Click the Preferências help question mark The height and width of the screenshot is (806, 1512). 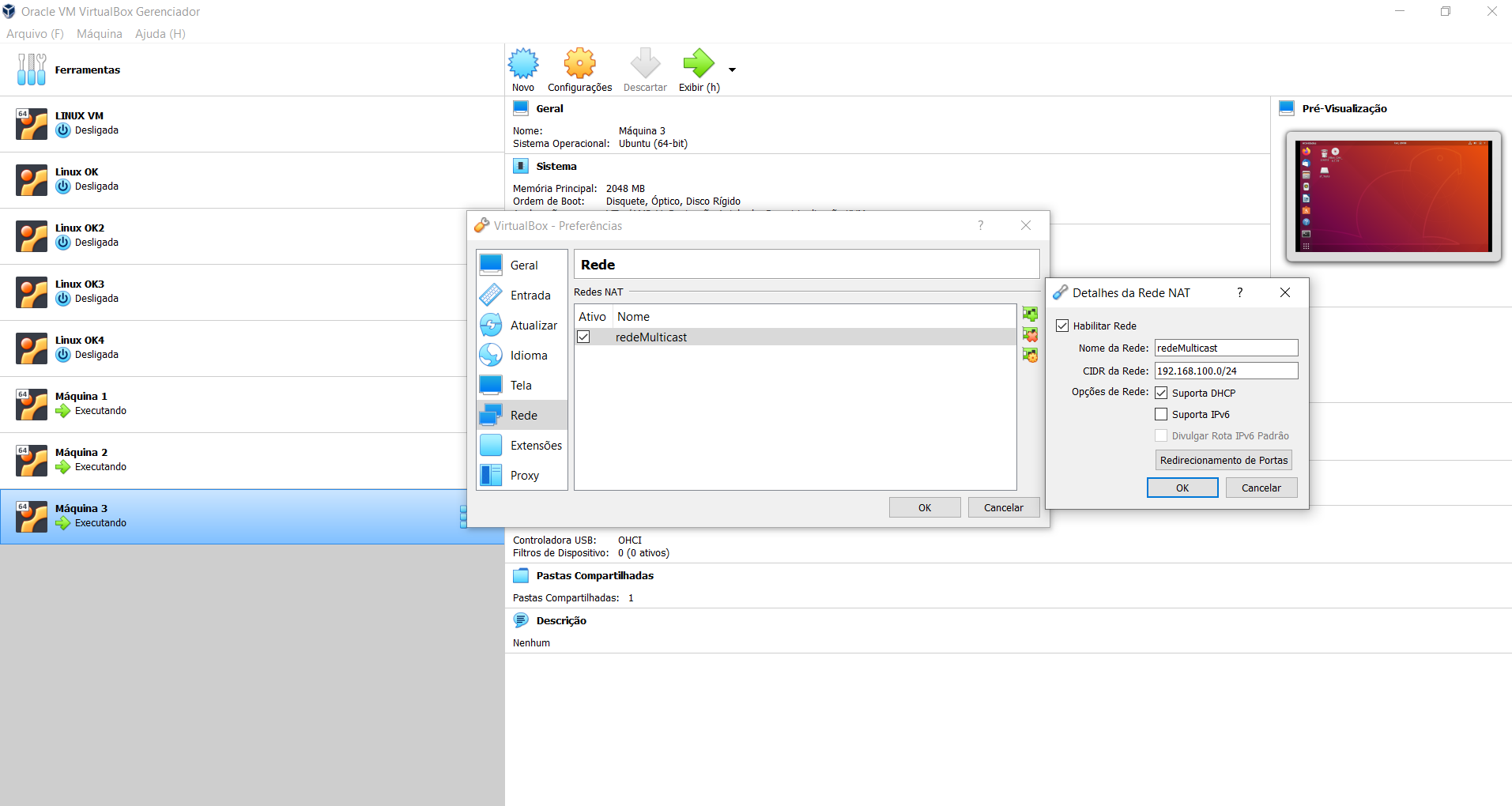tap(981, 225)
